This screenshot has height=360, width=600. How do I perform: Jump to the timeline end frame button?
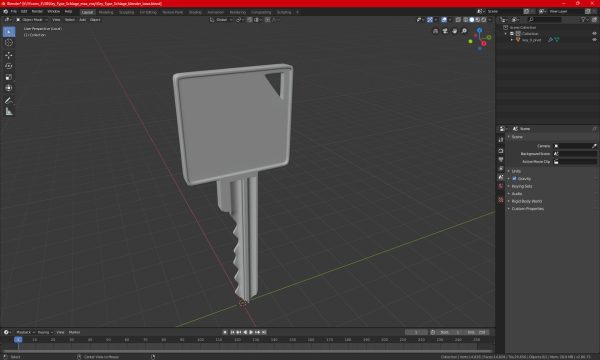point(264,332)
